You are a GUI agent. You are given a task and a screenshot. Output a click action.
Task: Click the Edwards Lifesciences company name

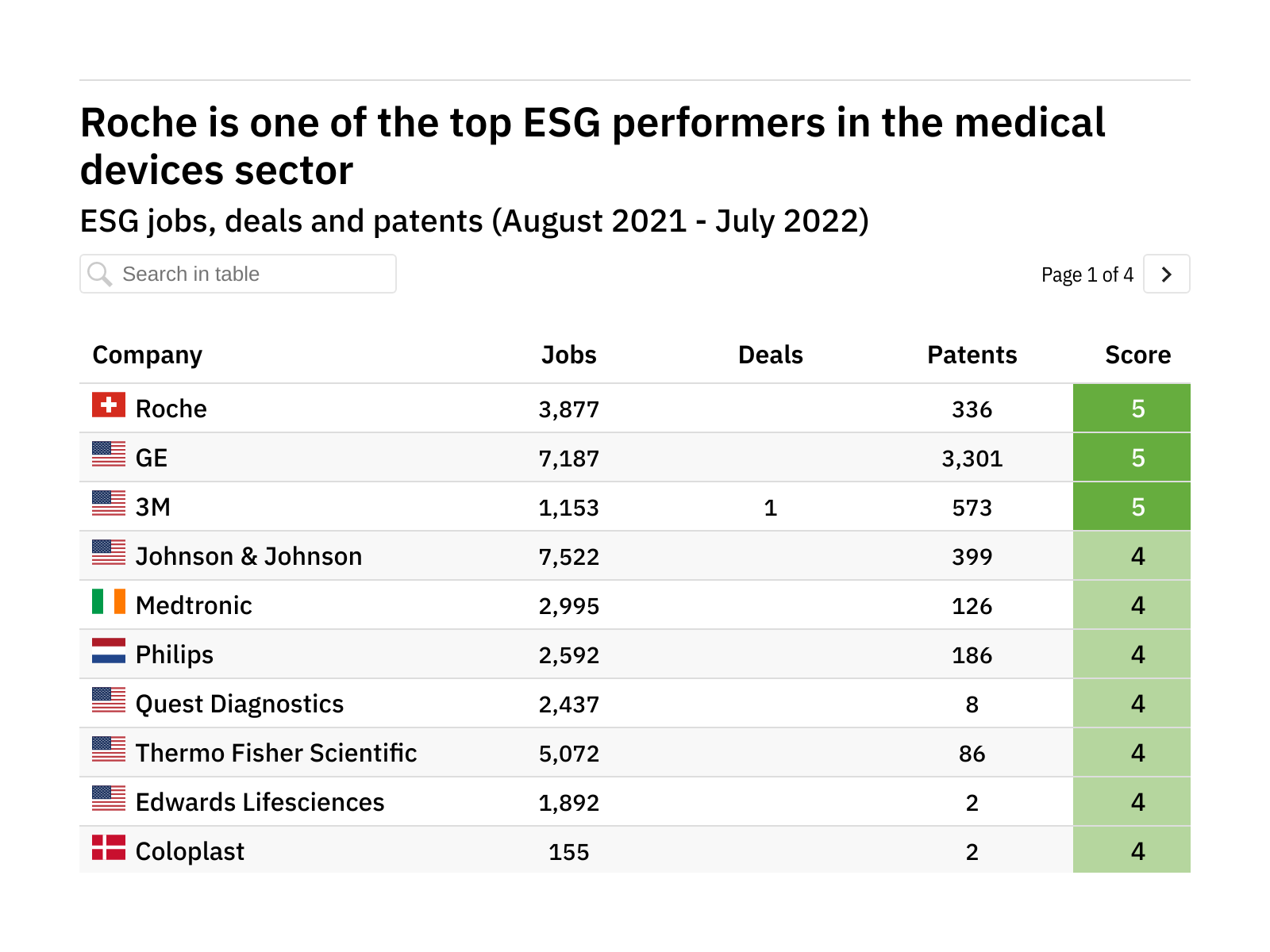point(260,802)
